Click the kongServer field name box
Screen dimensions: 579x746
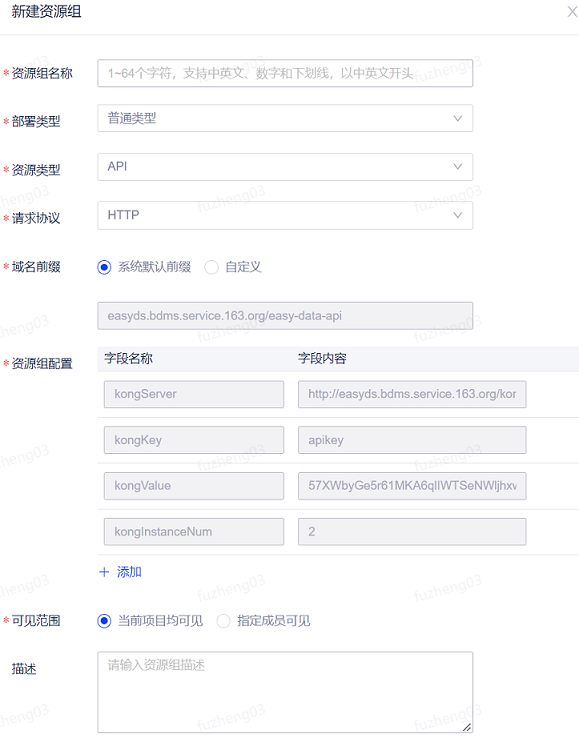(194, 394)
